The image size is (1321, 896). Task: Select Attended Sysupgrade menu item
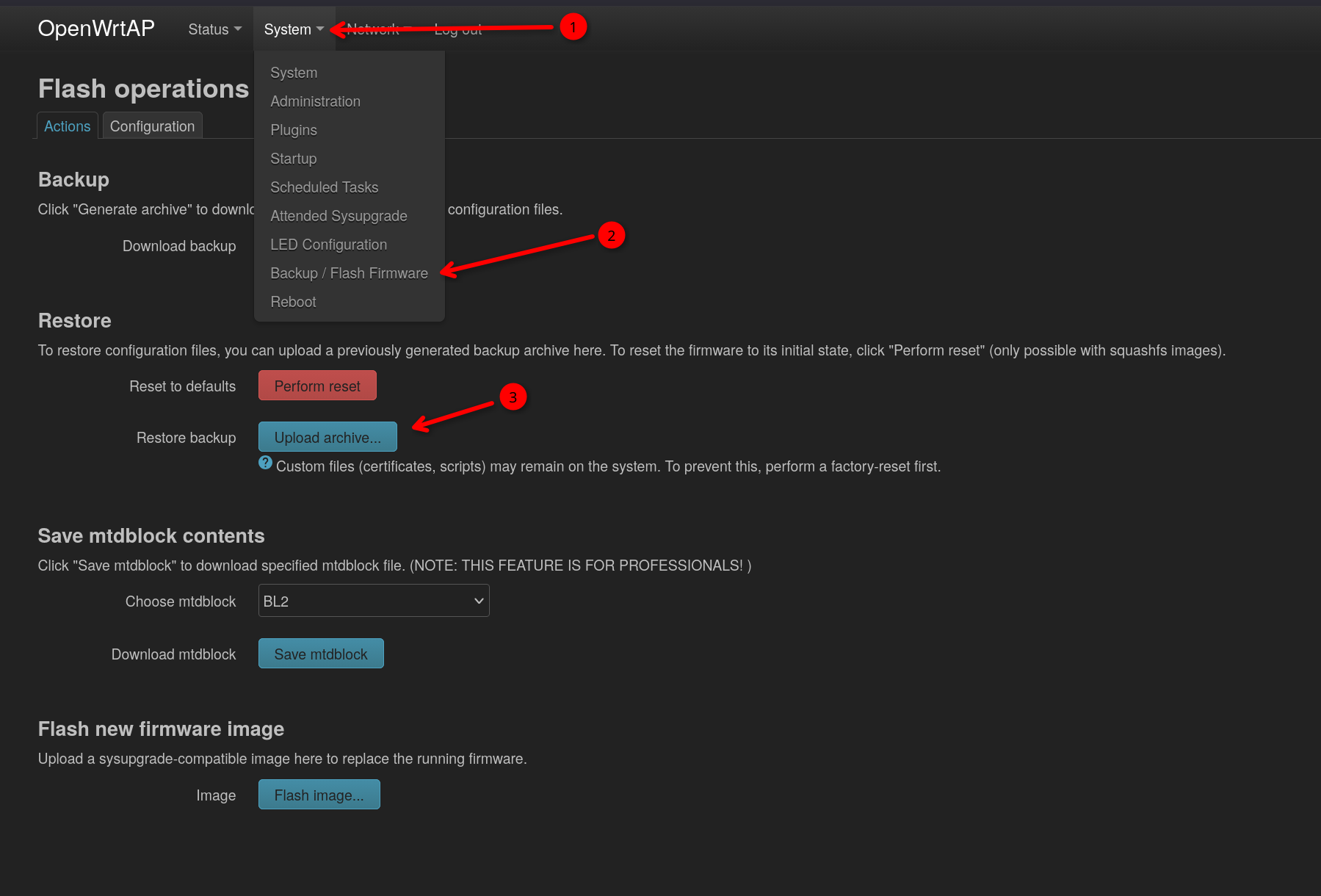click(x=339, y=216)
